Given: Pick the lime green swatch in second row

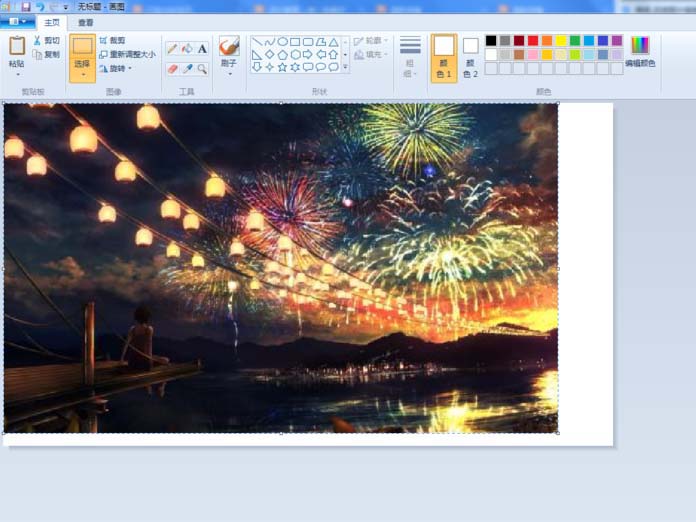Looking at the screenshot, I should (x=575, y=55).
